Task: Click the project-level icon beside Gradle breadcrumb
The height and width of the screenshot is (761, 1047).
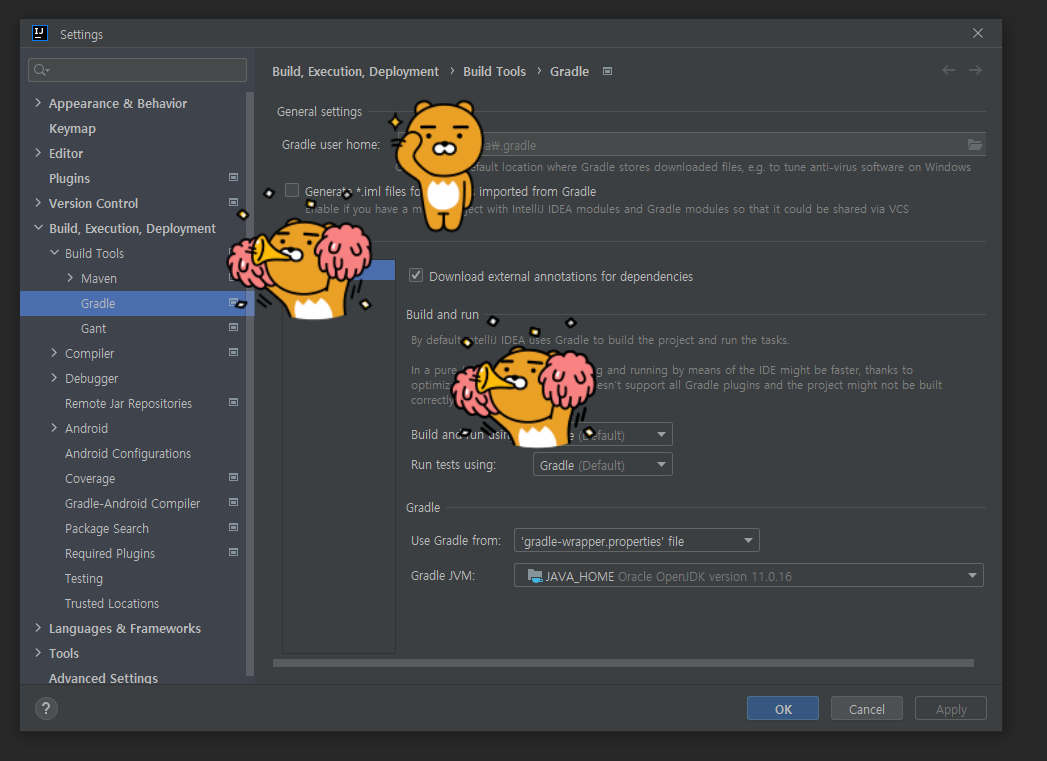Action: [x=608, y=71]
